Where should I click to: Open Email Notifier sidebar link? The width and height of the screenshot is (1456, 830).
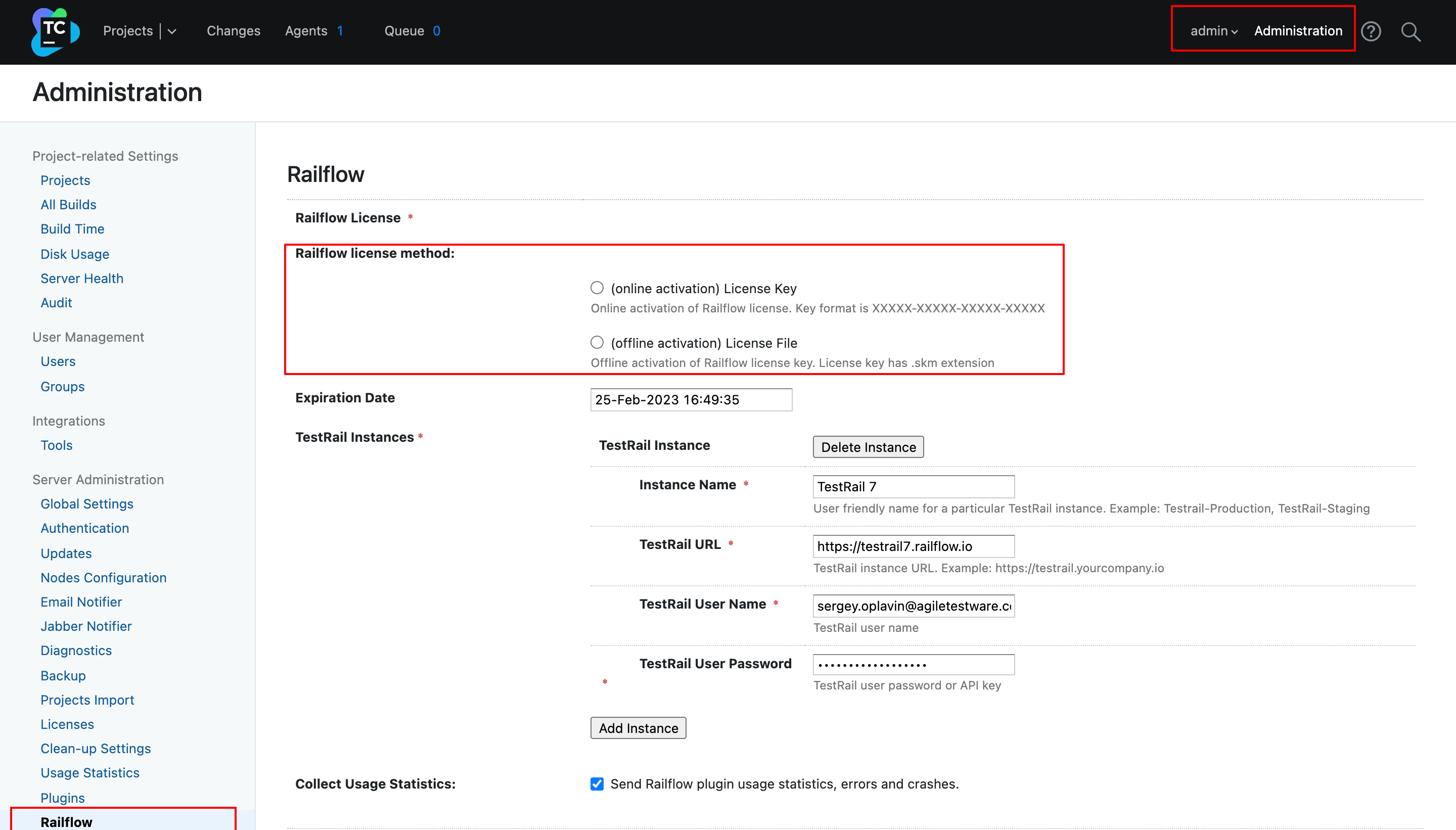[x=81, y=602]
